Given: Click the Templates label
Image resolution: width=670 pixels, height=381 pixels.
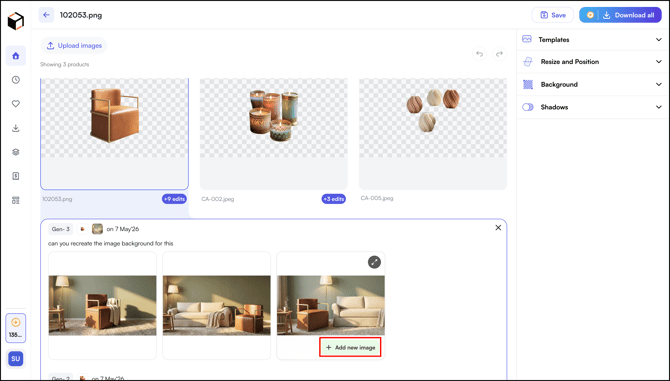Looking at the screenshot, I should pyautogui.click(x=554, y=40).
